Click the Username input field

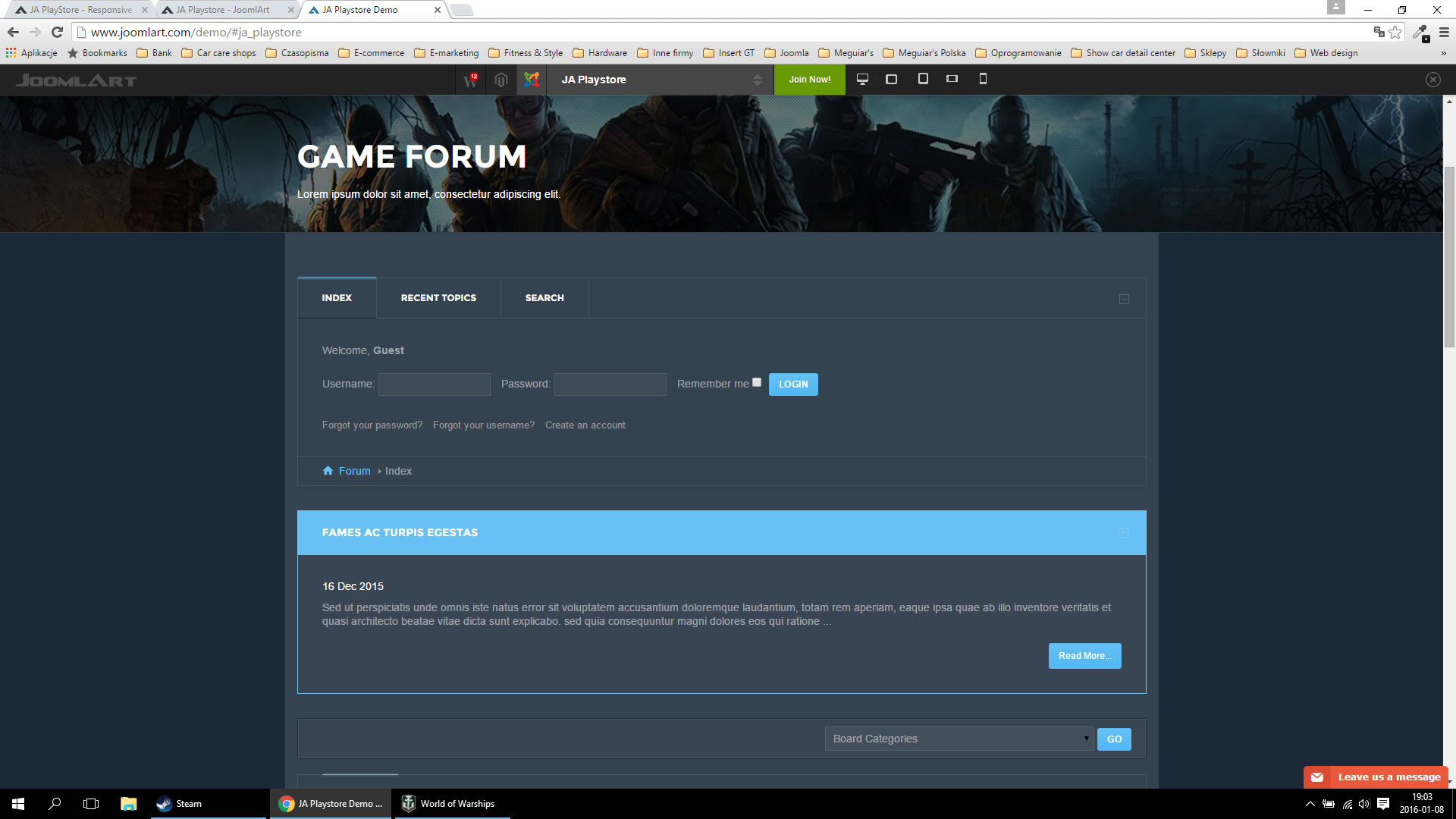(x=435, y=384)
